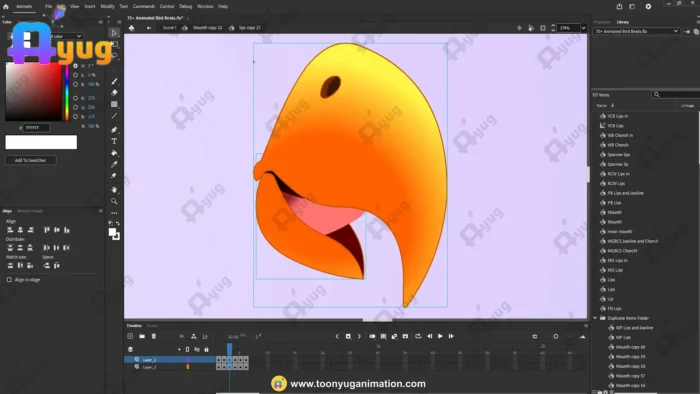Image resolution: width=700 pixels, height=394 pixels.
Task: Click Mounth copy 22 breadcrumb
Action: pos(208,28)
